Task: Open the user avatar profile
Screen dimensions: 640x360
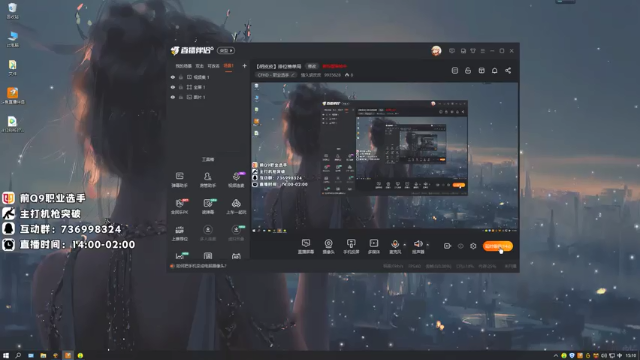Action: (x=436, y=51)
